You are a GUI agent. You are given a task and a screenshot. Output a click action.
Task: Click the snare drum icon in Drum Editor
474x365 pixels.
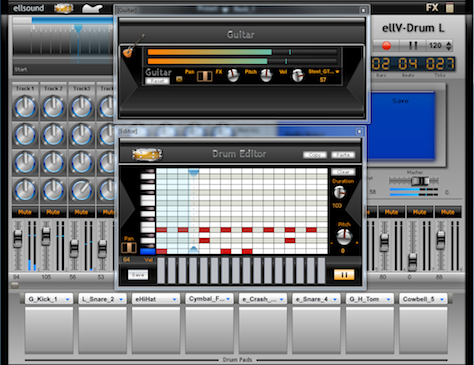pyautogui.click(x=147, y=154)
